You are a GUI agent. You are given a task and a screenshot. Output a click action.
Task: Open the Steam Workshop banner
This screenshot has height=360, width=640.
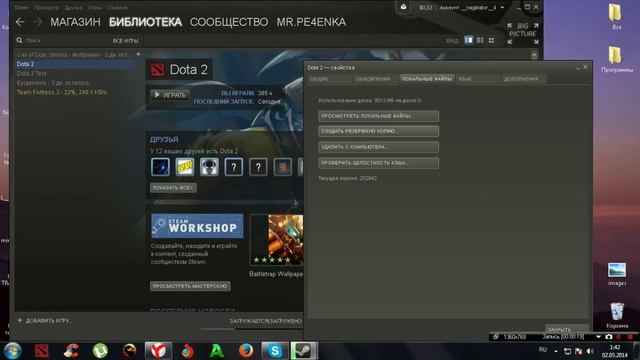click(x=197, y=226)
